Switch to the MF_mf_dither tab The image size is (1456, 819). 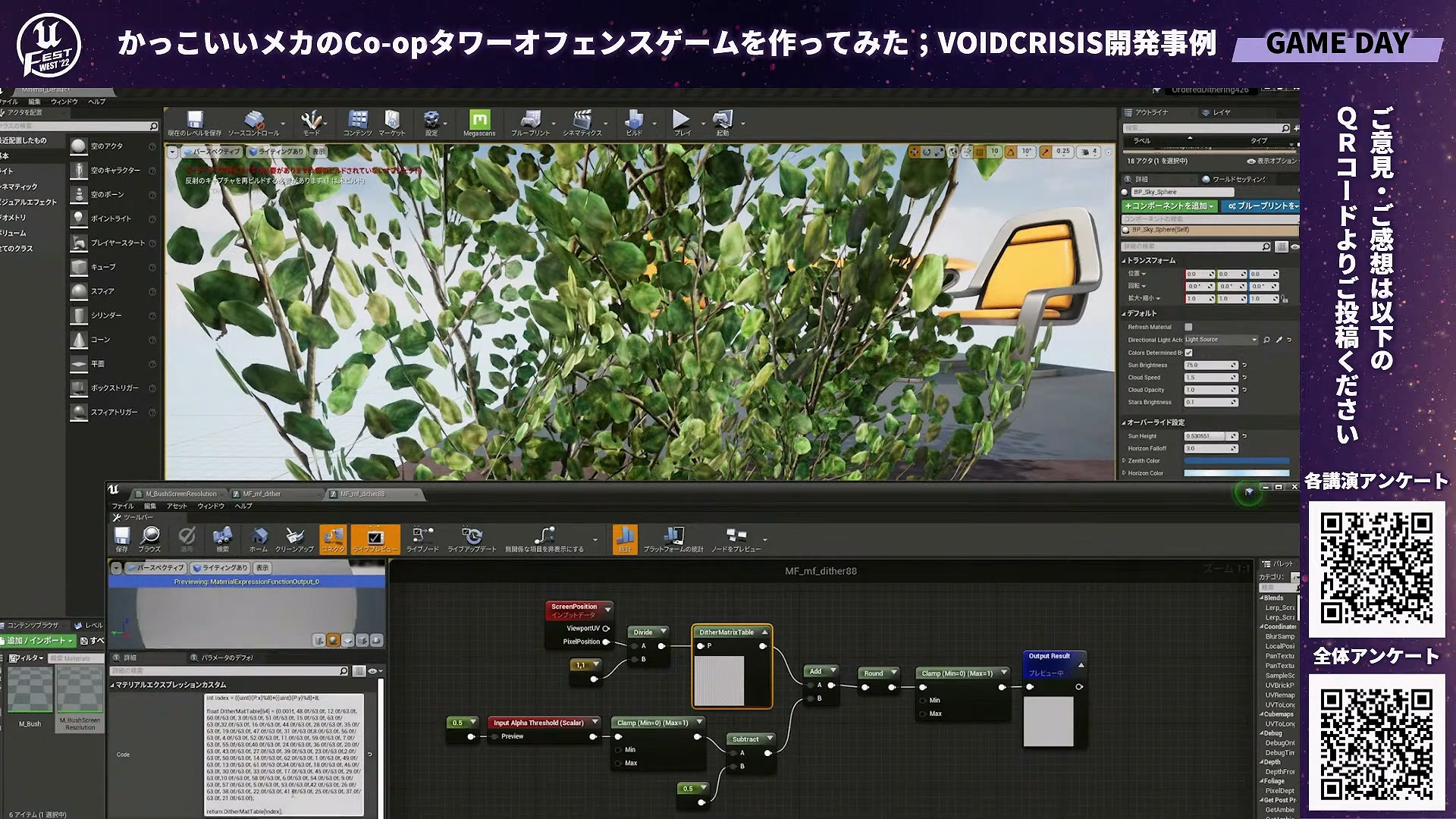point(262,494)
